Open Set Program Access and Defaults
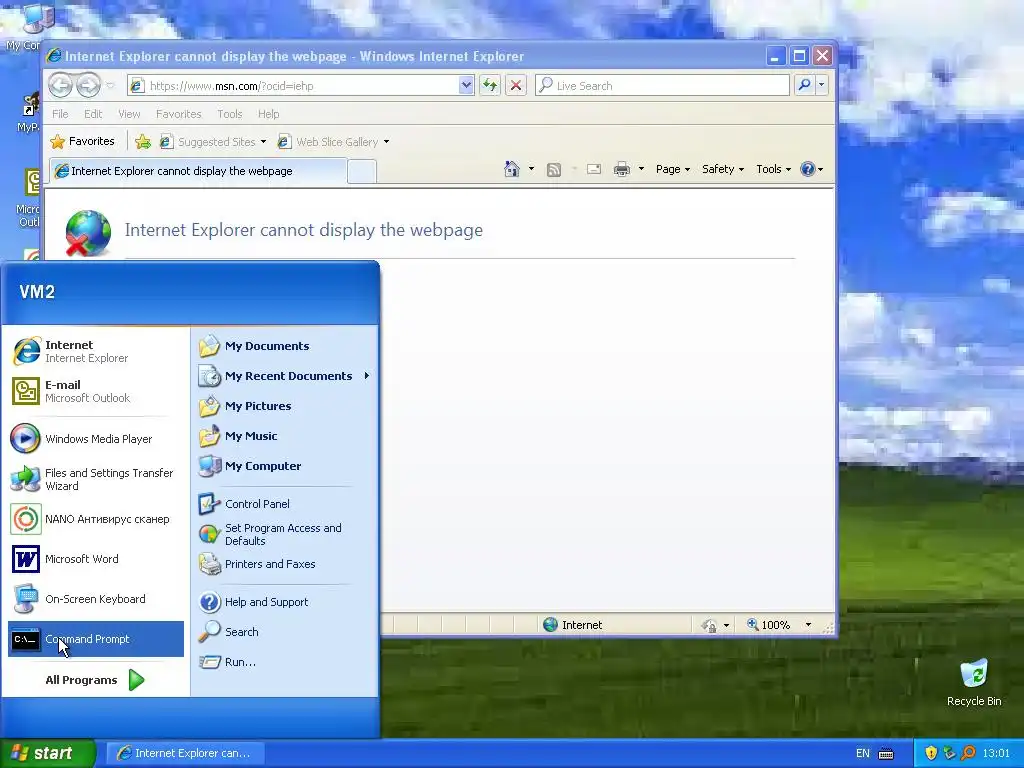 coord(285,534)
